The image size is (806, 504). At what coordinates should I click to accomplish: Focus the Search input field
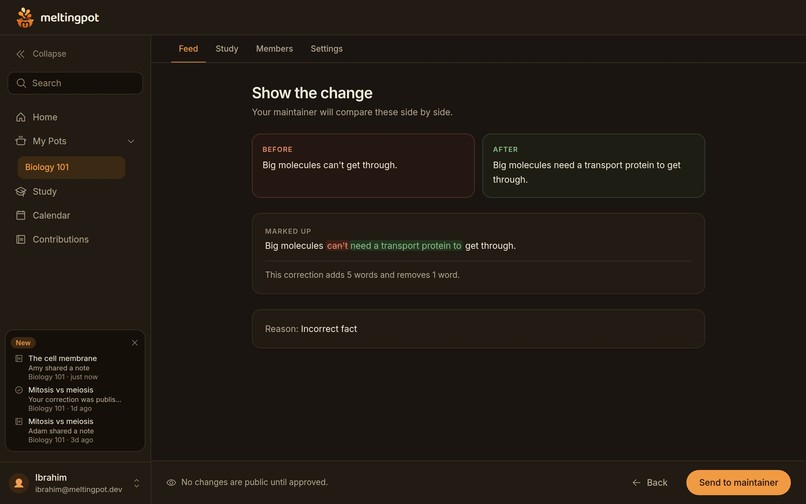(x=75, y=83)
